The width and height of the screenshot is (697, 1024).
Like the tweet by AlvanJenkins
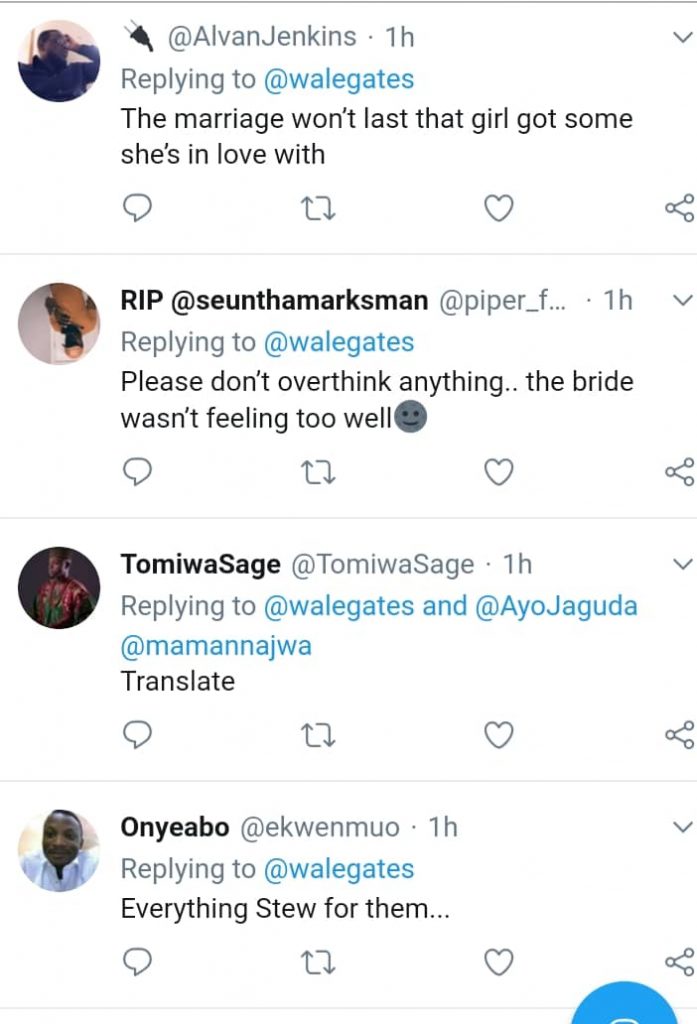click(x=498, y=208)
